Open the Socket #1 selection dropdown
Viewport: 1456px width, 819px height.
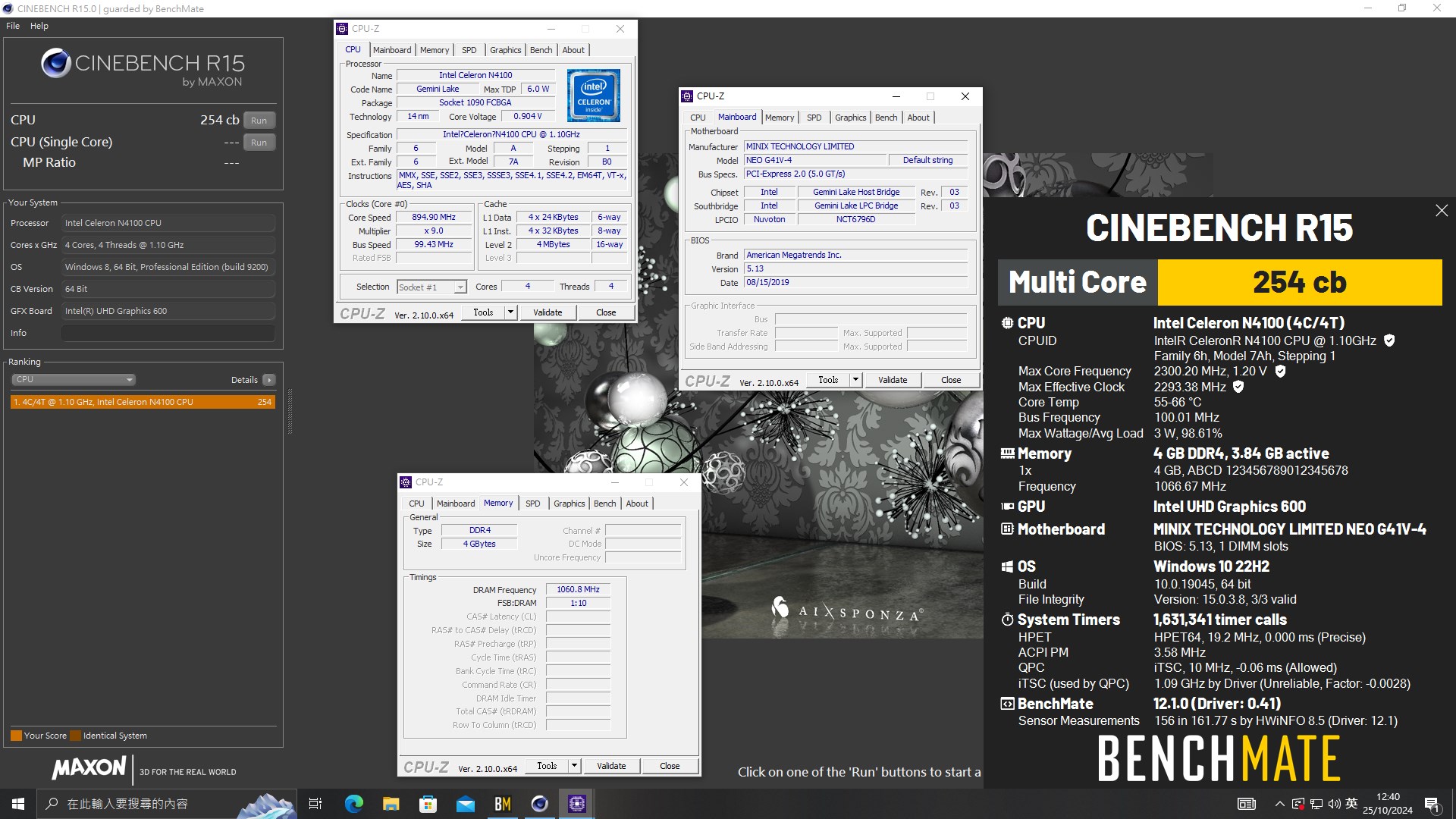pyautogui.click(x=431, y=287)
